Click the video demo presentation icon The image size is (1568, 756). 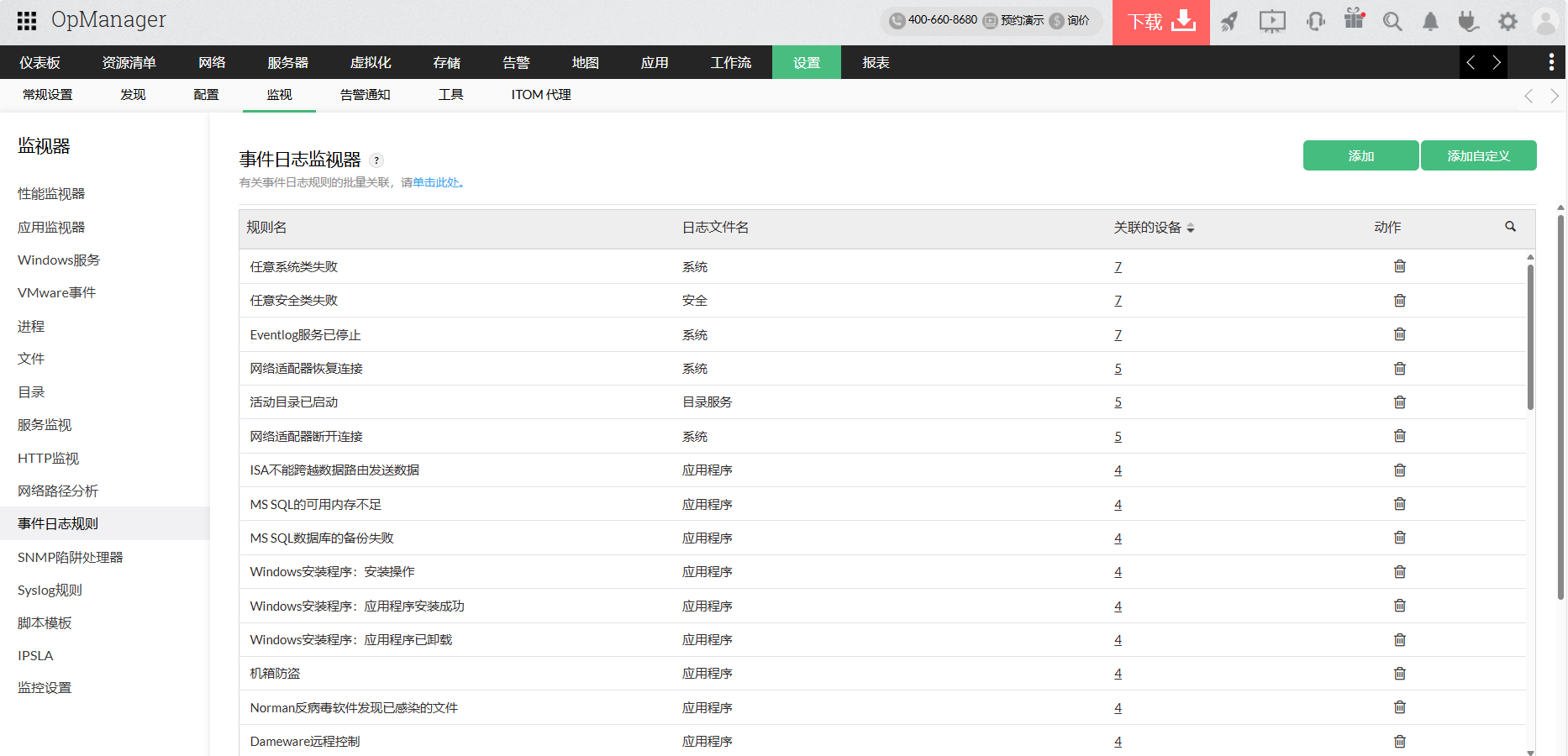[x=1271, y=21]
